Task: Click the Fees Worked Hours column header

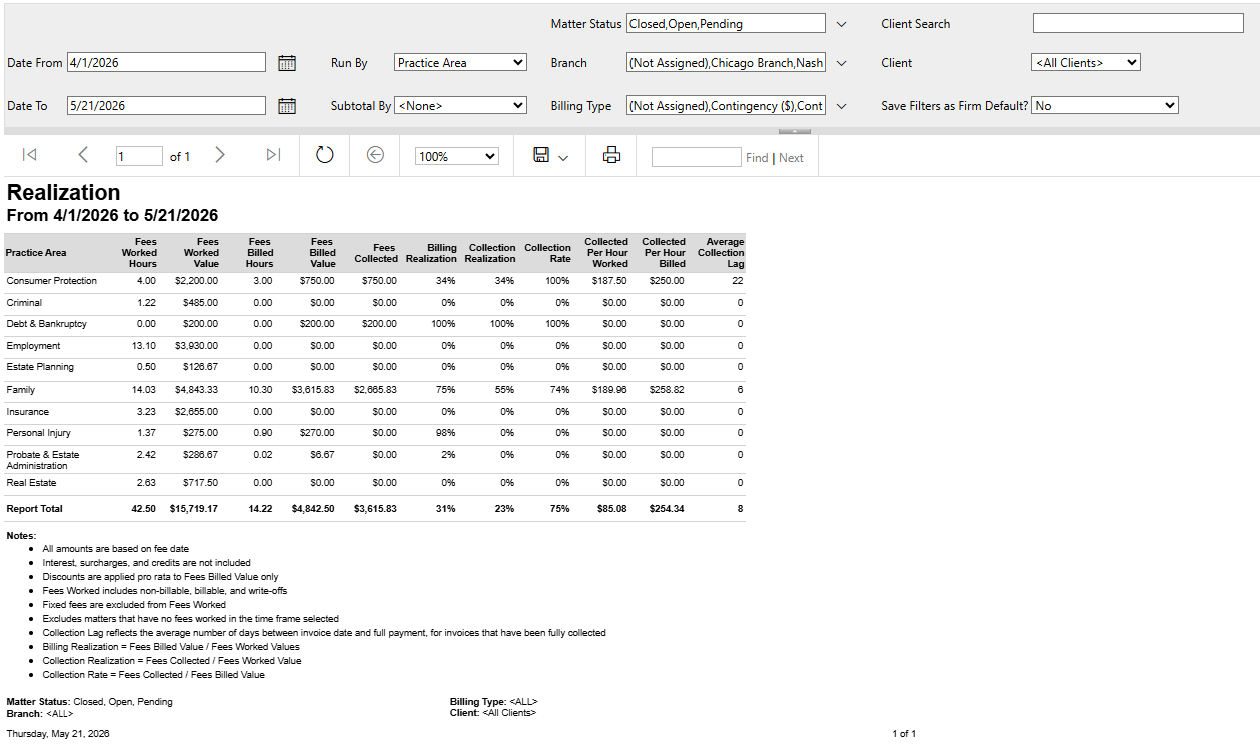Action: tap(140, 253)
